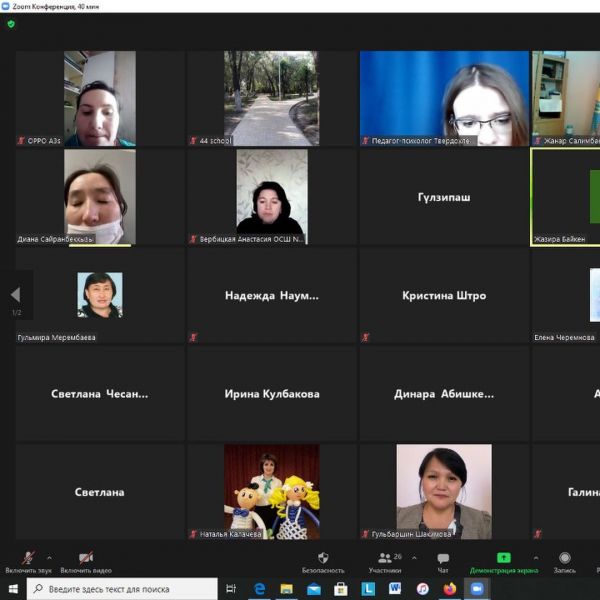Viewport: 600px width, 600px height.
Task: Start Демонстрация экрана screen share
Action: [504, 562]
